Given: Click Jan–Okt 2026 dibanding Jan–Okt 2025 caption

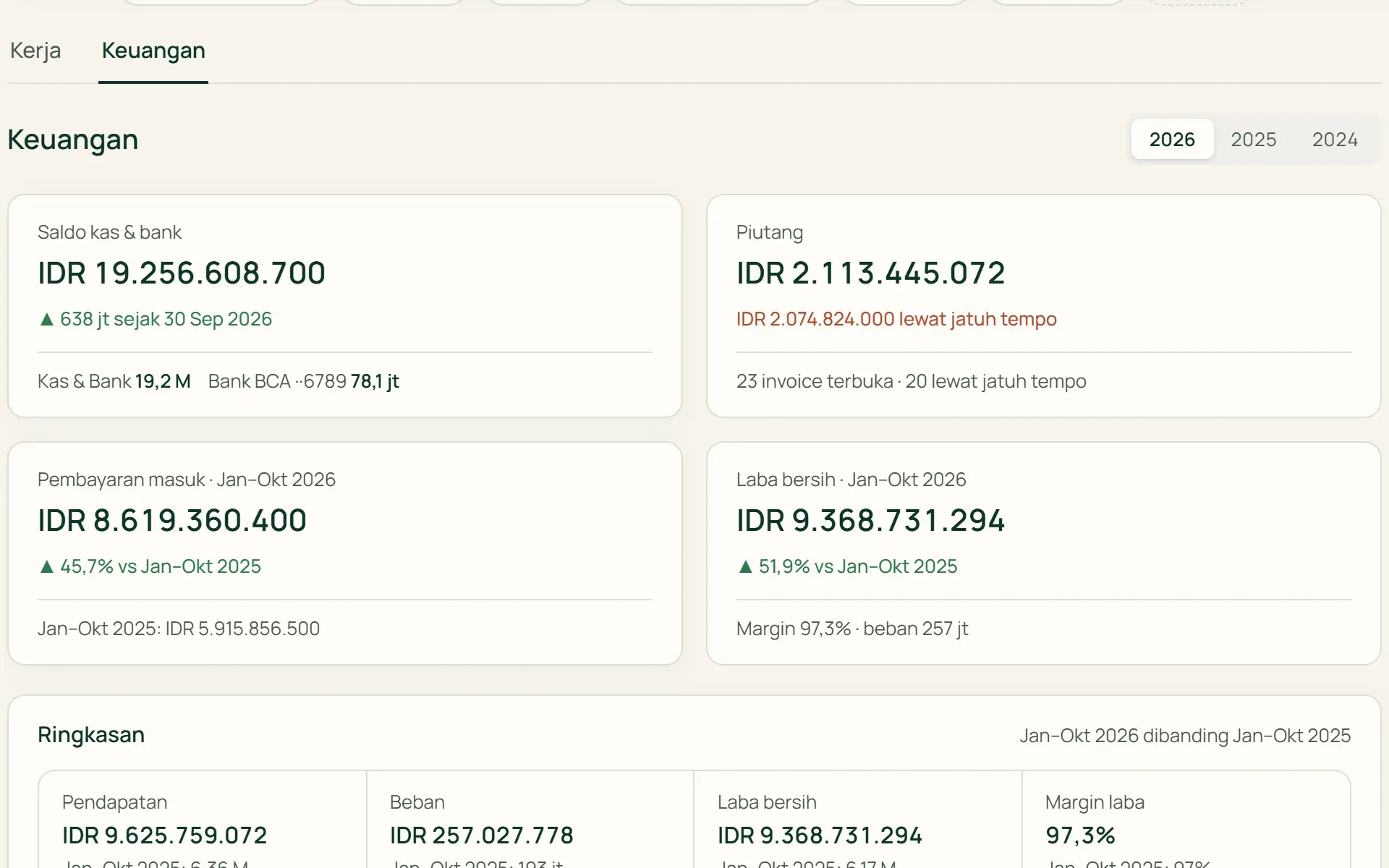Looking at the screenshot, I should pos(1185,736).
